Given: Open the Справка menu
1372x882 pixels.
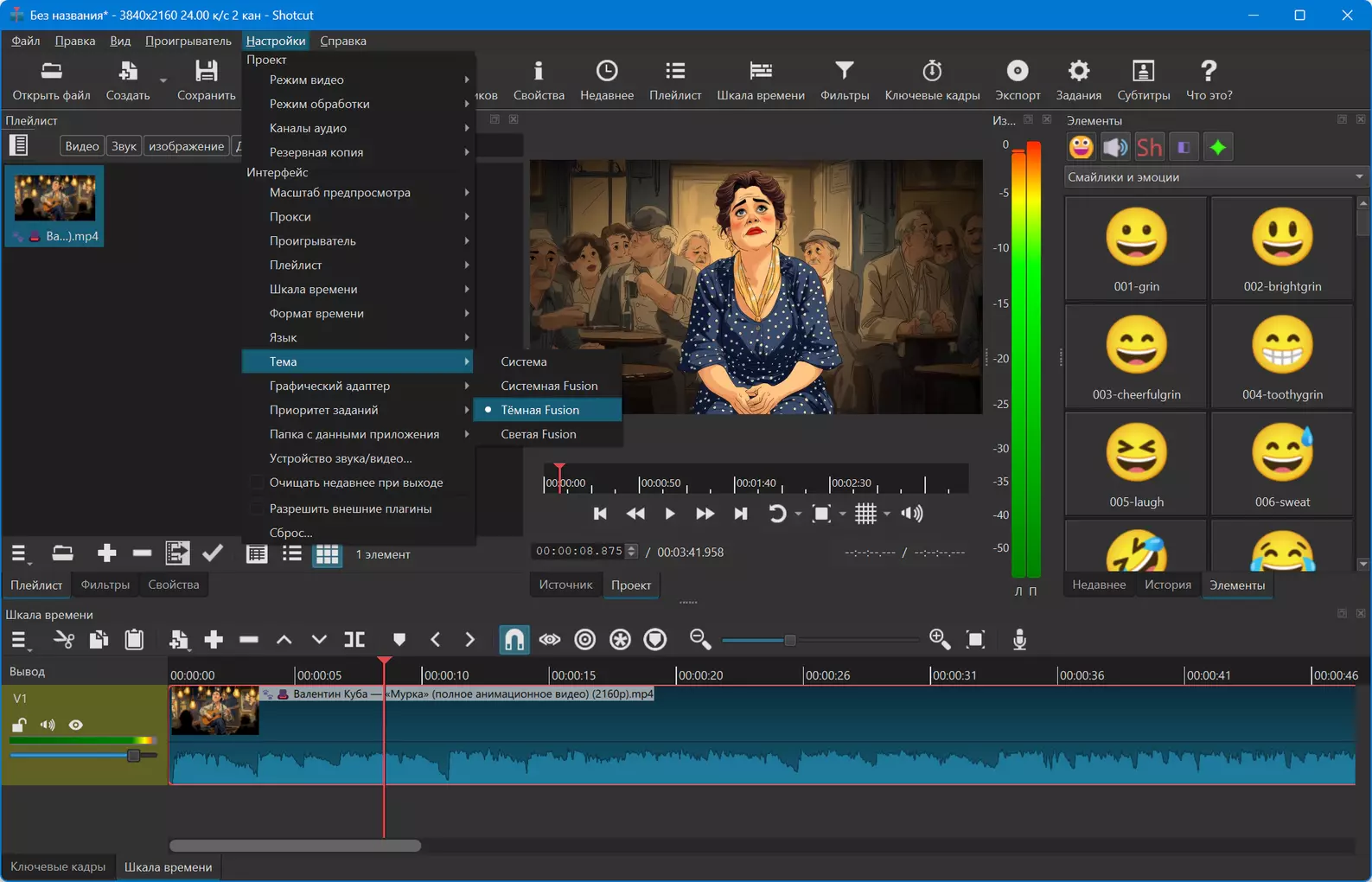Looking at the screenshot, I should [343, 41].
